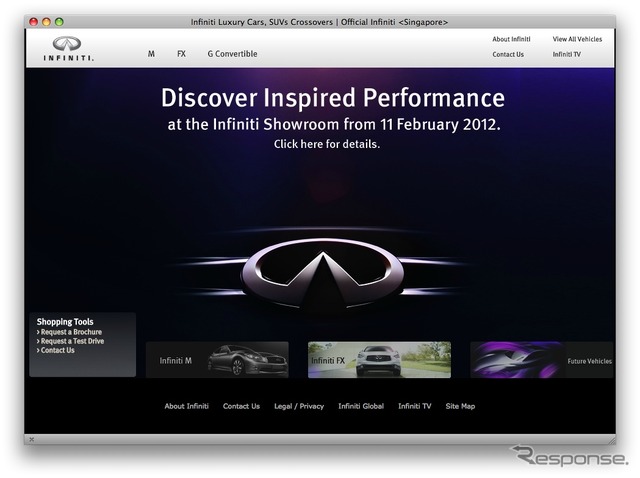Screen dimensions: 640x478
Task: Click the green zoom window button
Action: click(x=59, y=22)
